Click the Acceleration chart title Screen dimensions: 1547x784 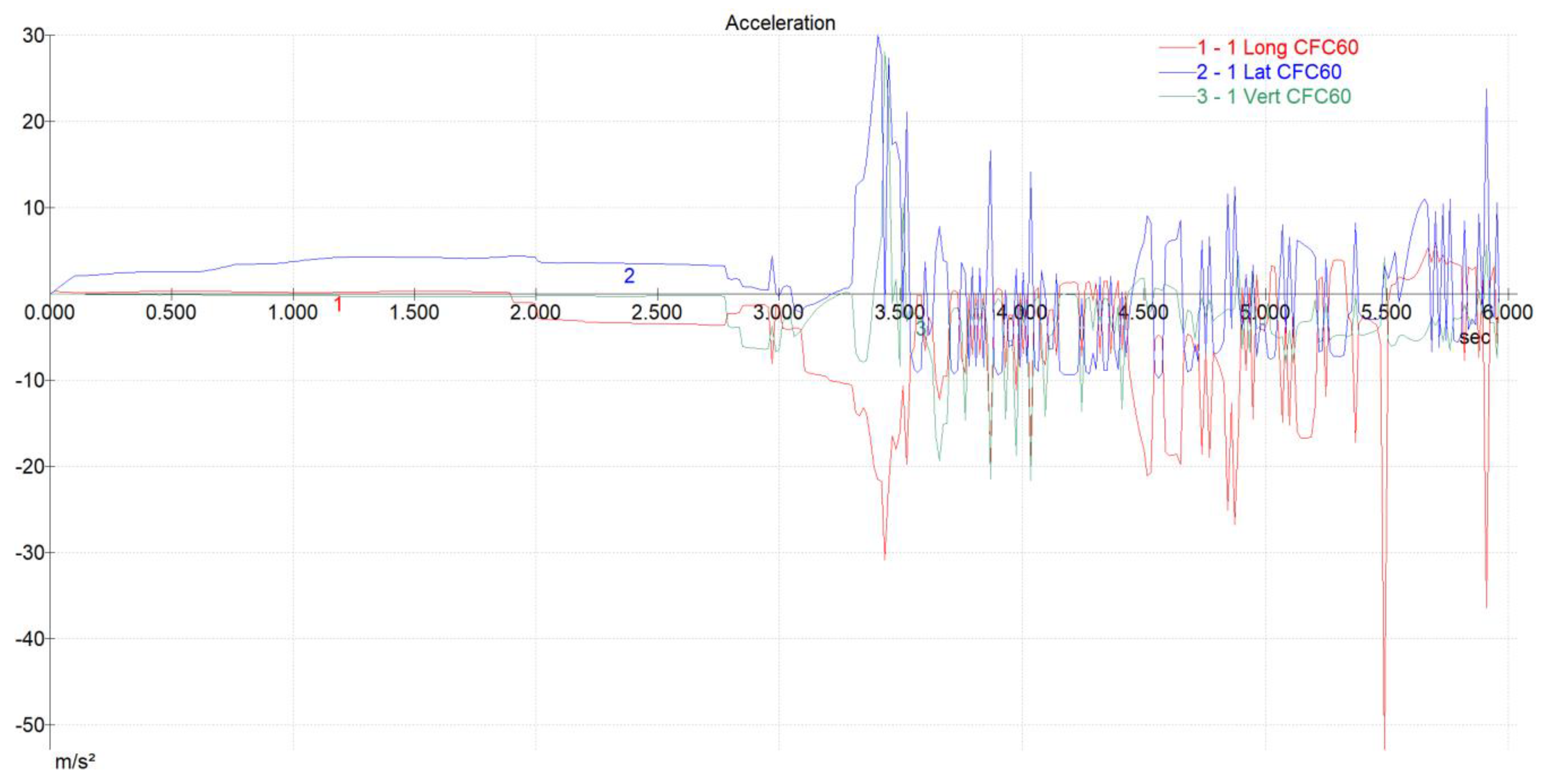coord(780,23)
